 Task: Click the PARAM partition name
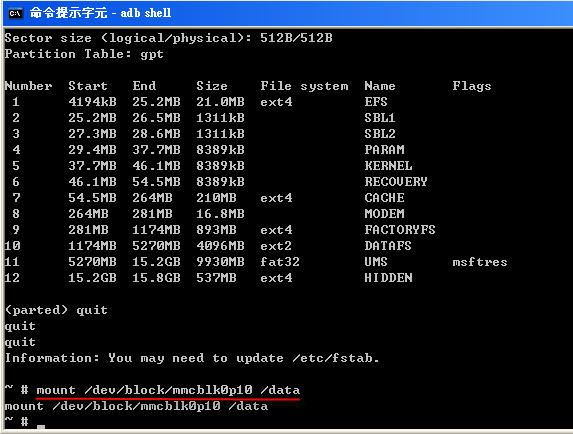(384, 150)
